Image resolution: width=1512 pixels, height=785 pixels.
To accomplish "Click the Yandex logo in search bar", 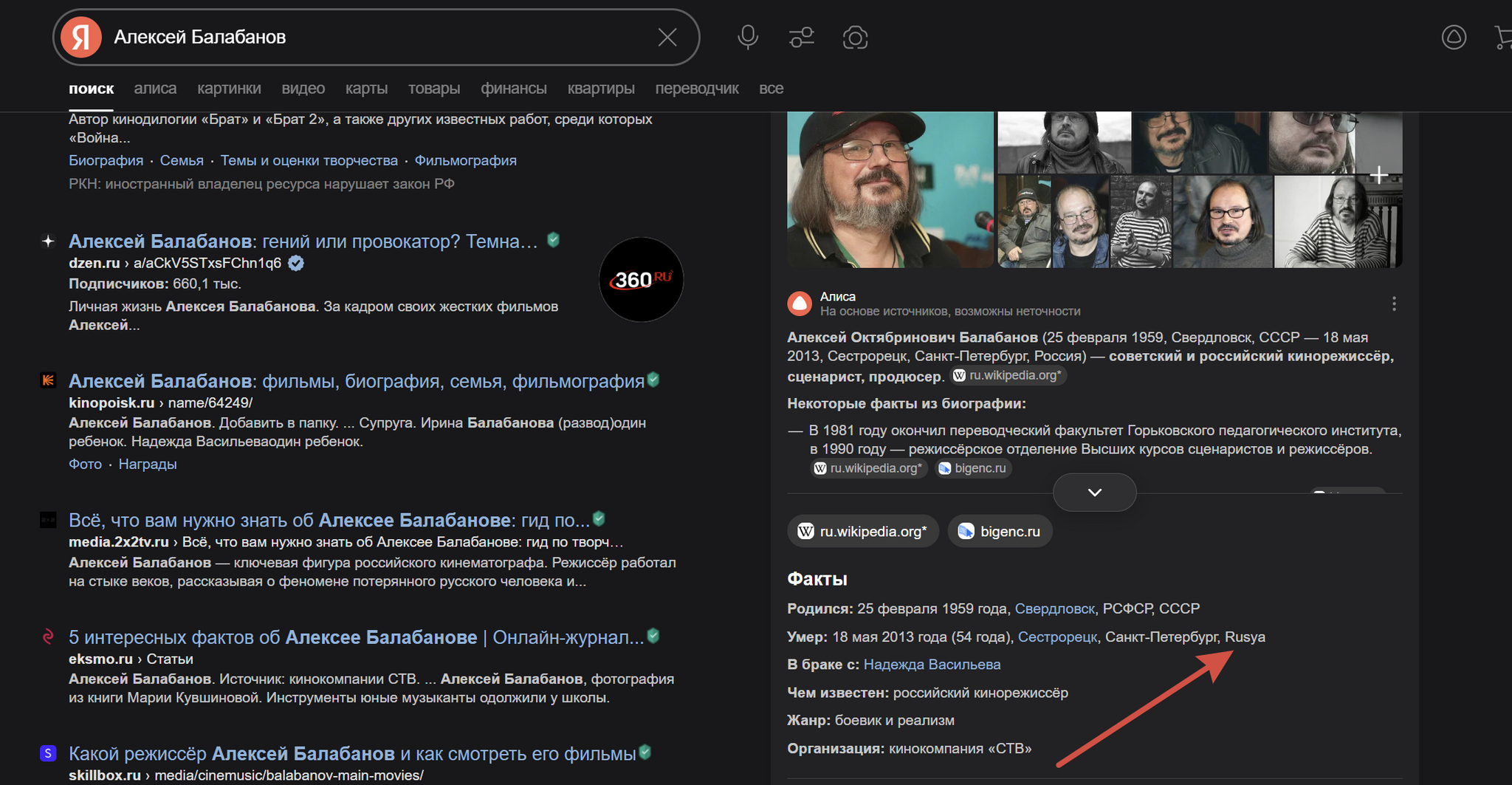I will tap(81, 37).
